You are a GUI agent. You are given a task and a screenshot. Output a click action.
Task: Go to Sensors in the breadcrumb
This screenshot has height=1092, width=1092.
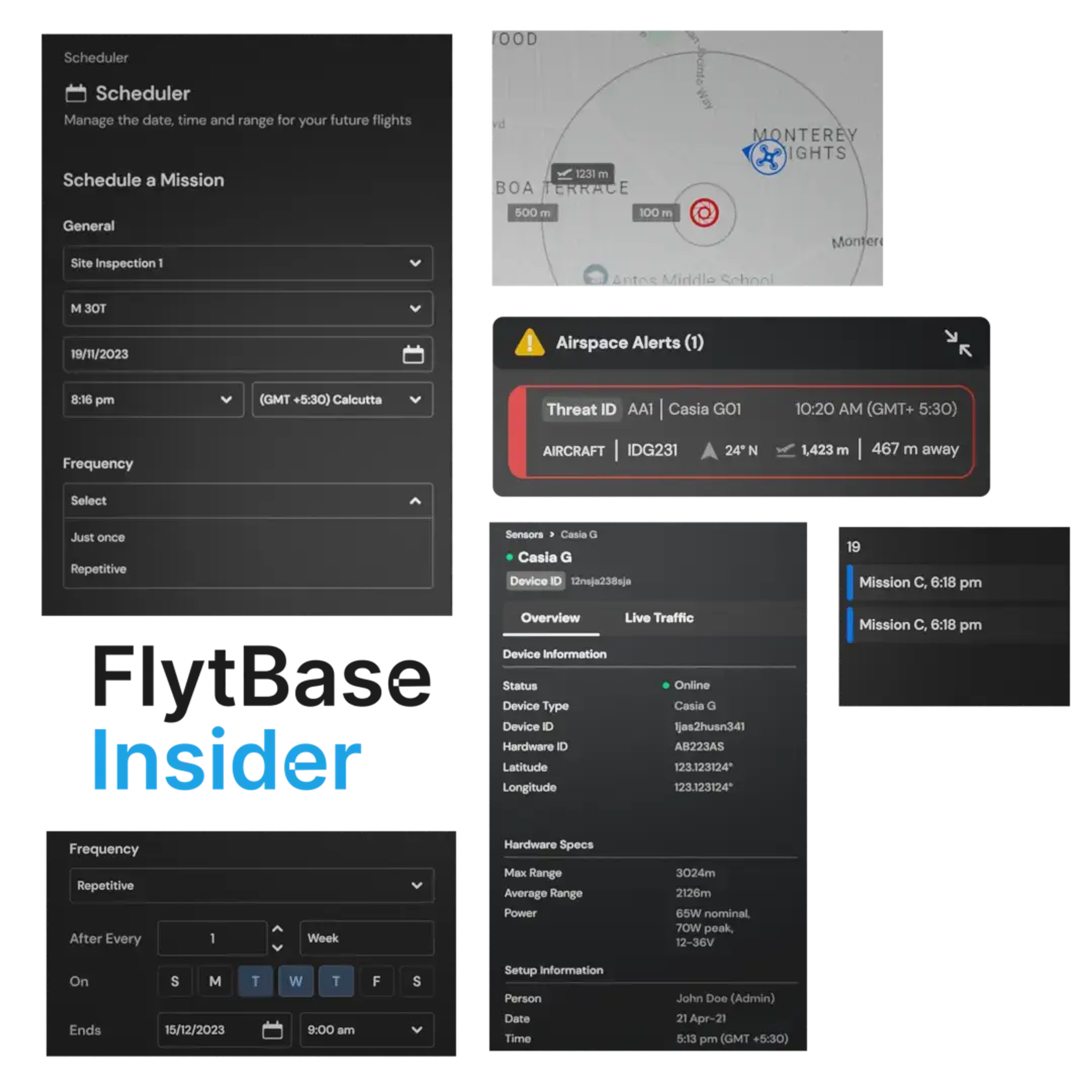pyautogui.click(x=524, y=535)
